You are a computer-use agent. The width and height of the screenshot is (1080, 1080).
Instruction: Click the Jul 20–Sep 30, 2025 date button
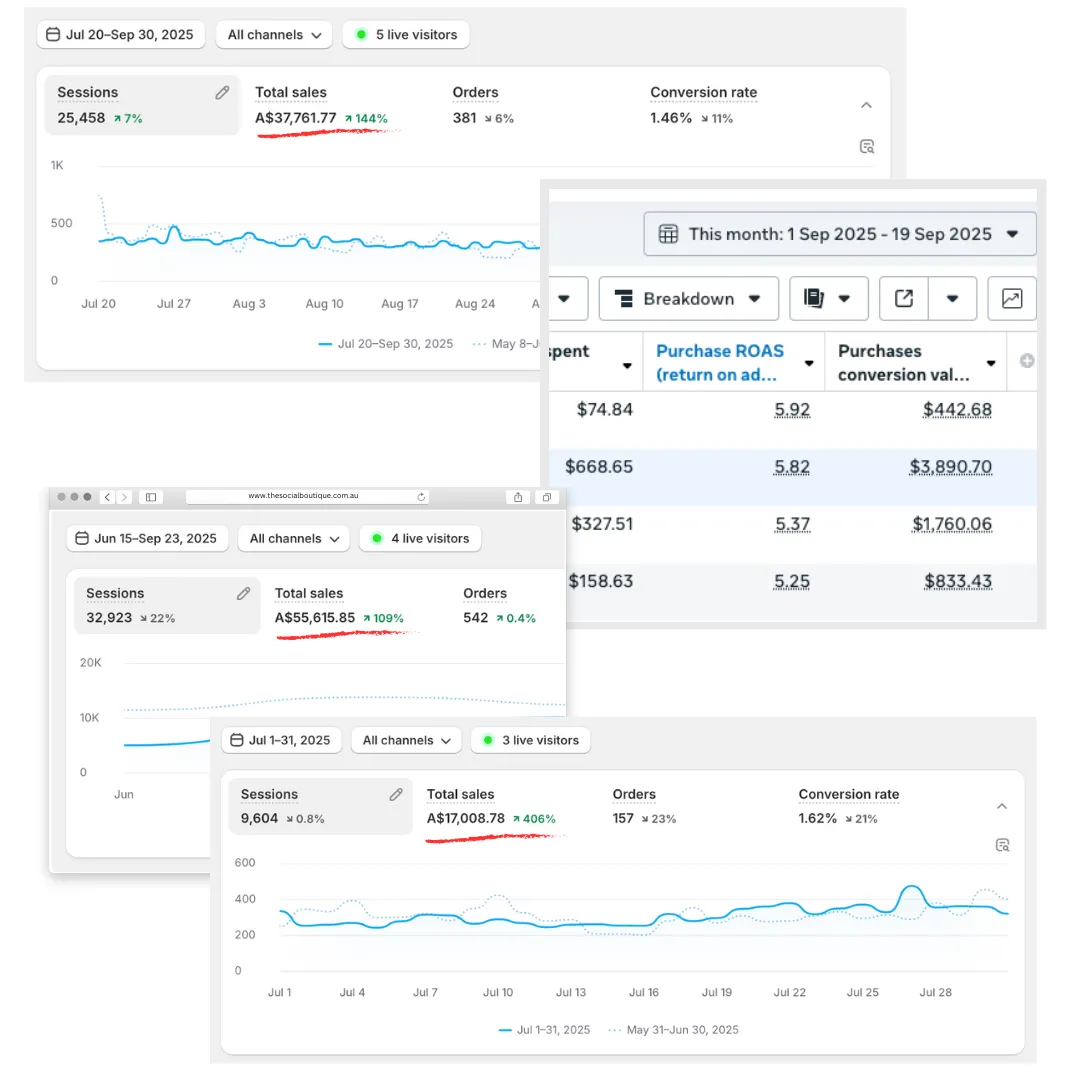click(121, 34)
